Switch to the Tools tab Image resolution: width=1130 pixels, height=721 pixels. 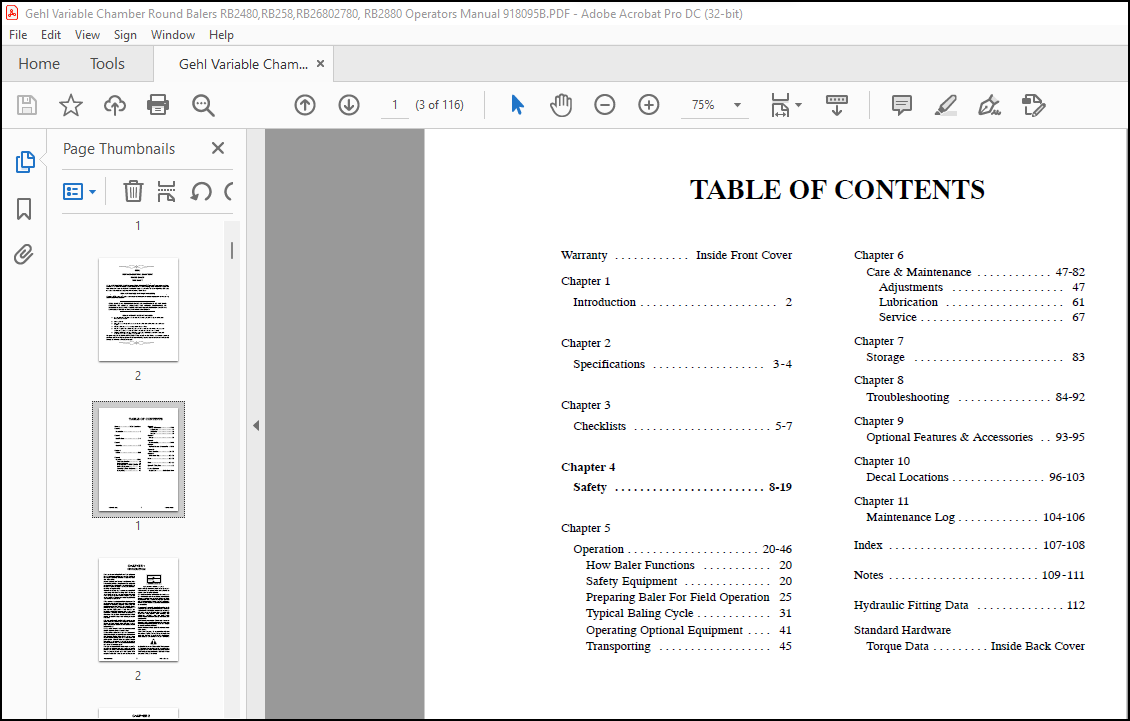107,63
